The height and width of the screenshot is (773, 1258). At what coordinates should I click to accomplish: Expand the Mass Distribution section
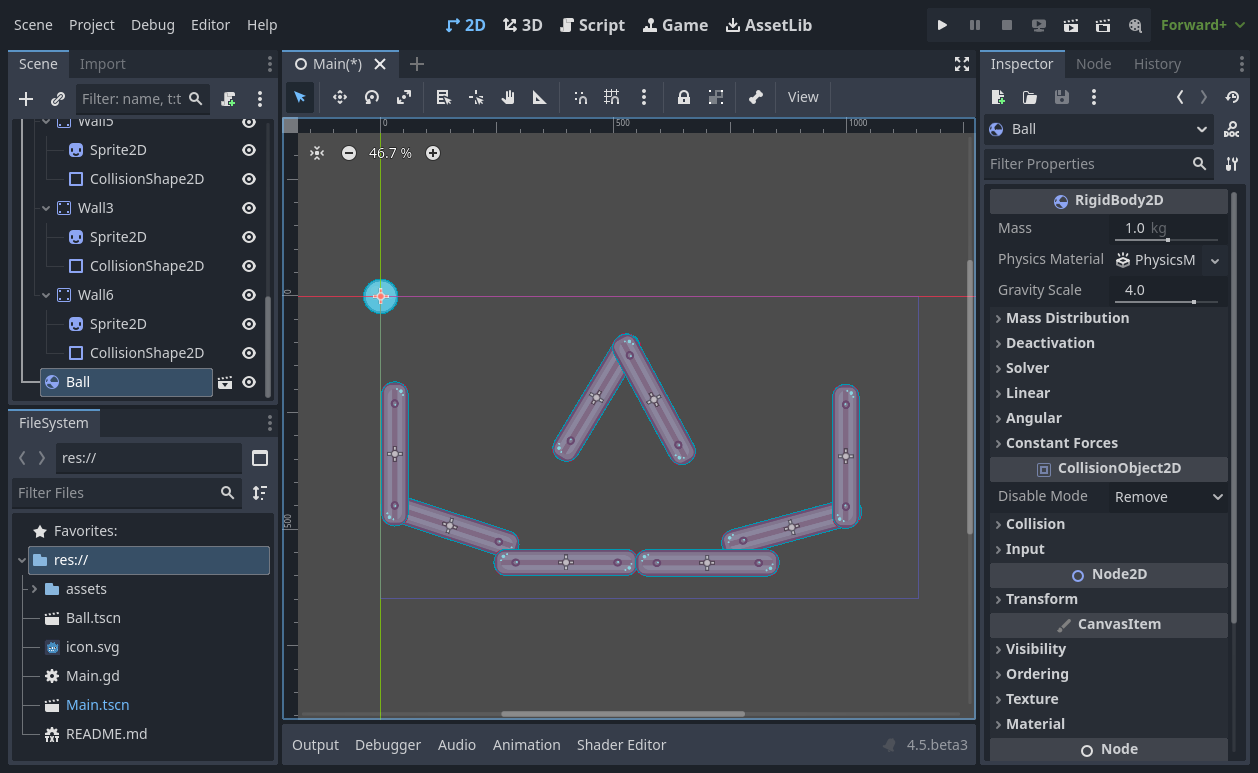1066,318
